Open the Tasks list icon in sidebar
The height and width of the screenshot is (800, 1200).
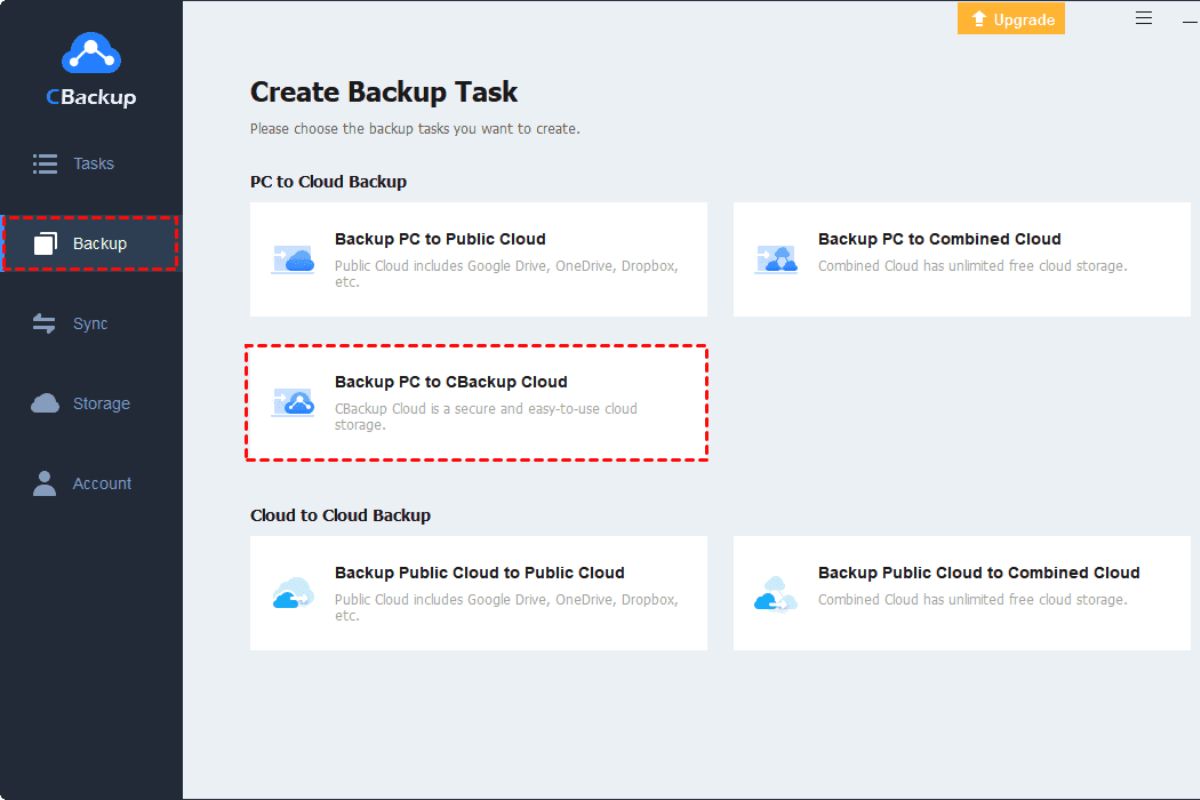pos(45,164)
